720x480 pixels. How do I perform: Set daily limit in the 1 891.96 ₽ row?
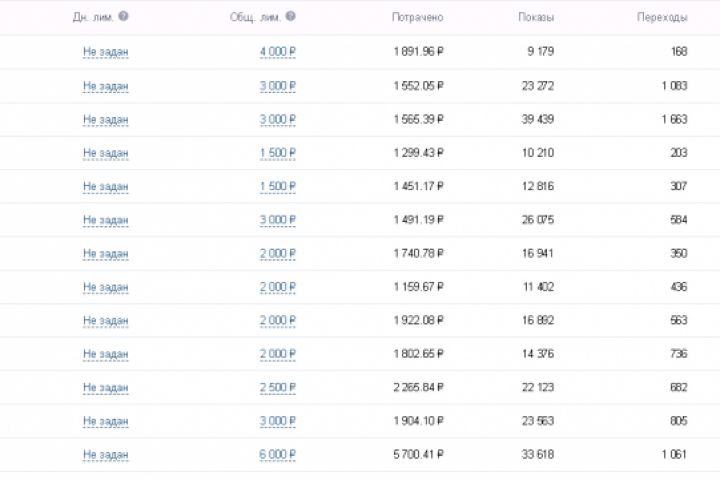[105, 52]
